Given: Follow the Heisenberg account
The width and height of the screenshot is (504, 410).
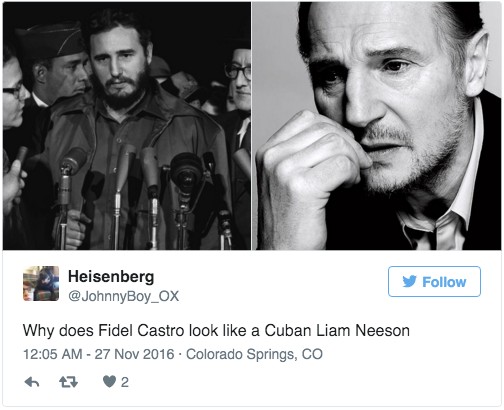Looking at the screenshot, I should [x=434, y=282].
